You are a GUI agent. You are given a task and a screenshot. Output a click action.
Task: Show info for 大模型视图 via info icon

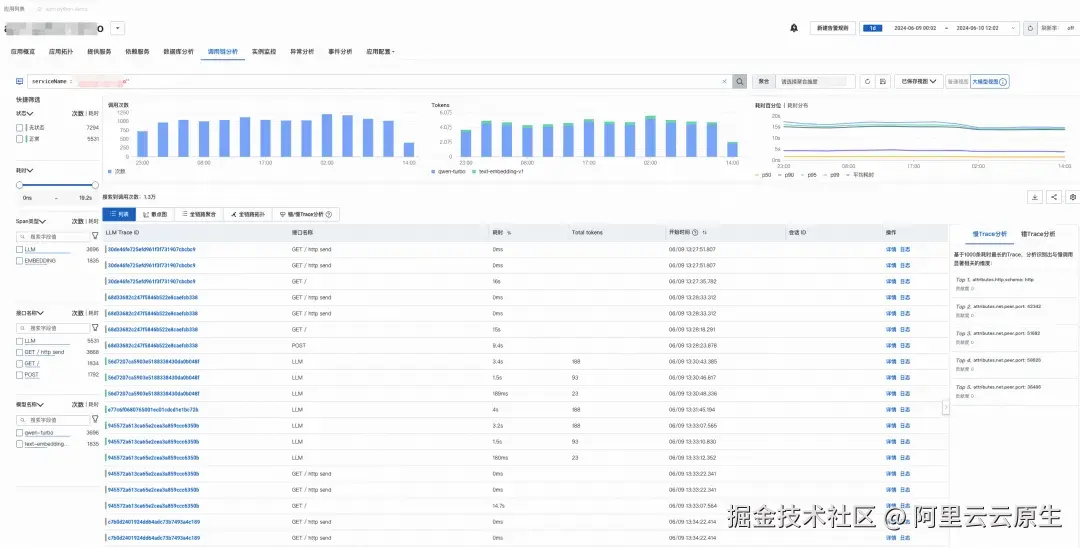click(x=1003, y=82)
